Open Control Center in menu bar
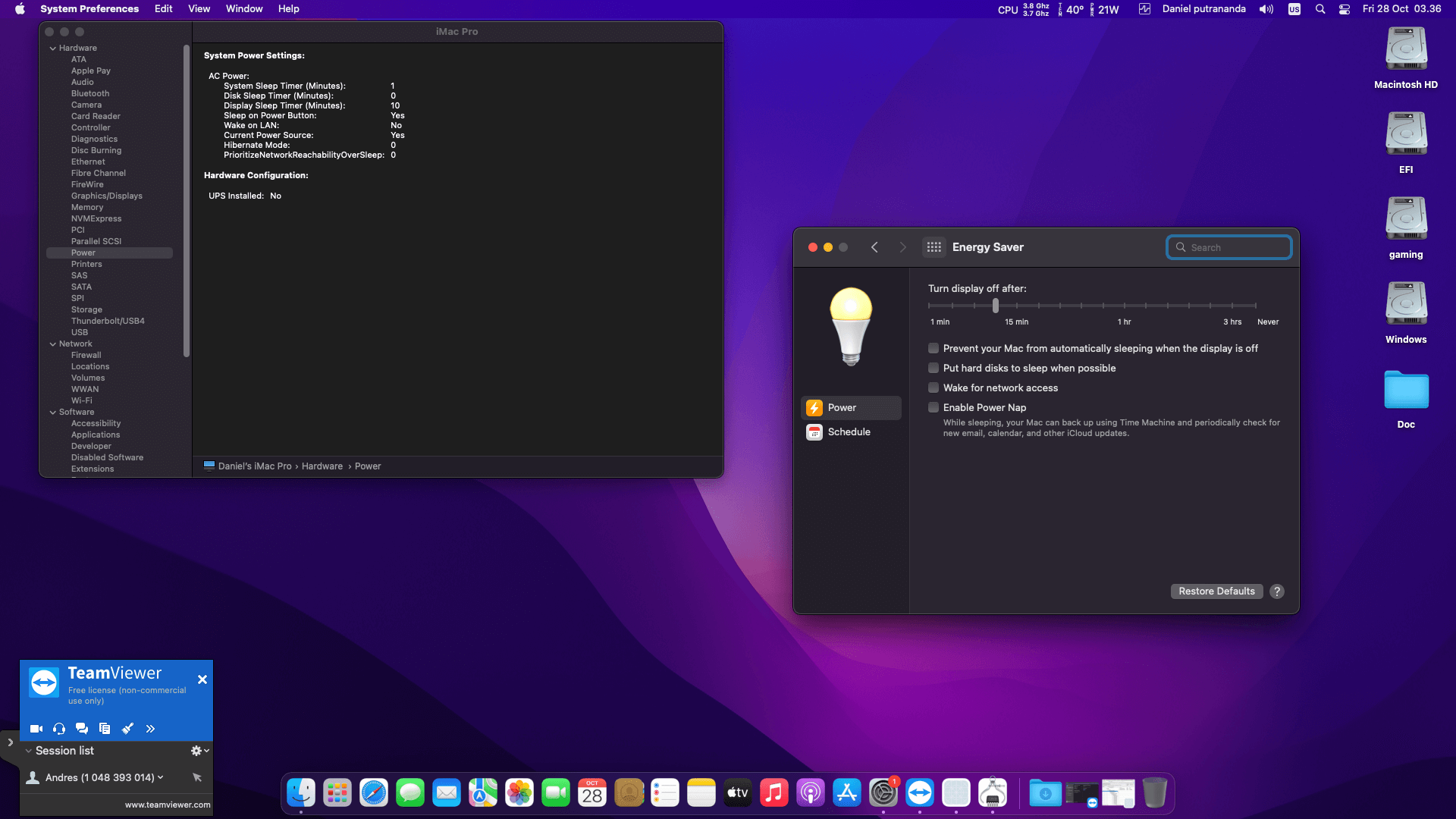Viewport: 1456px width, 819px height. [x=1345, y=9]
